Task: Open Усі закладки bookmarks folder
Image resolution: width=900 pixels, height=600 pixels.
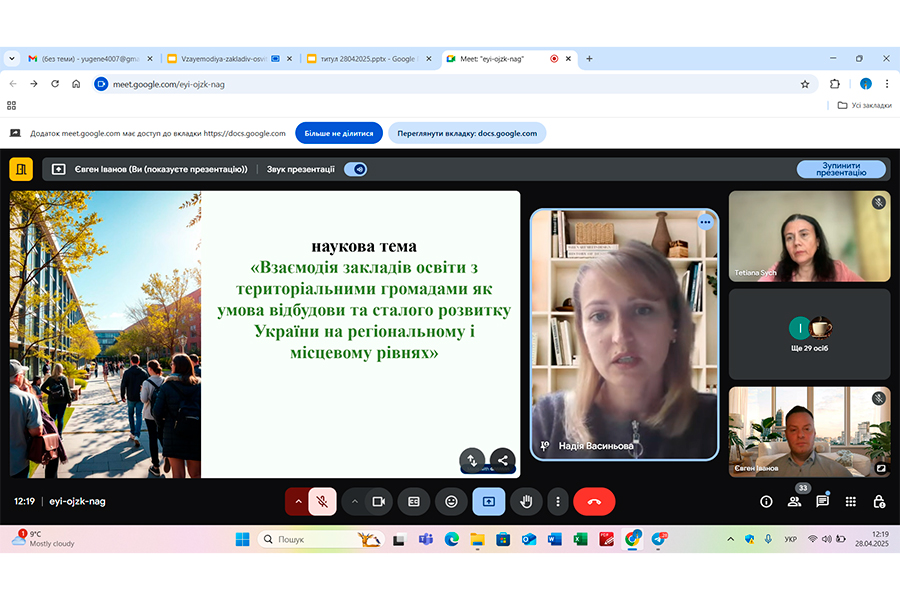Action: pyautogui.click(x=864, y=106)
